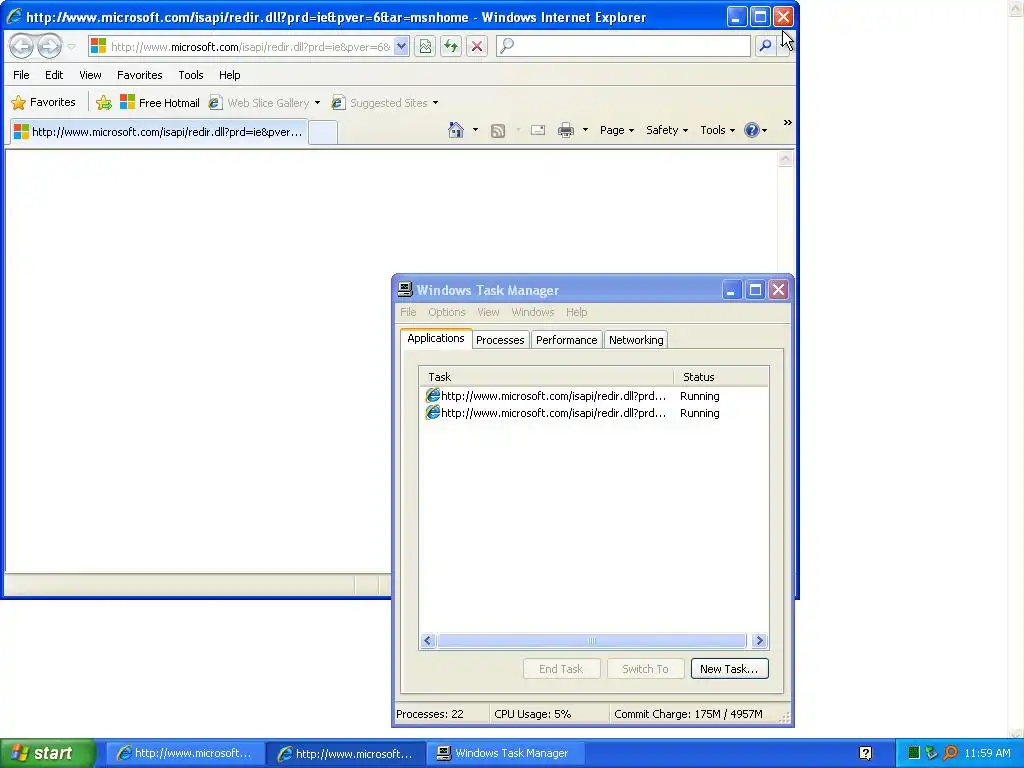Click the task list left scroll arrow
Image resolution: width=1024 pixels, height=768 pixels.
click(428, 641)
